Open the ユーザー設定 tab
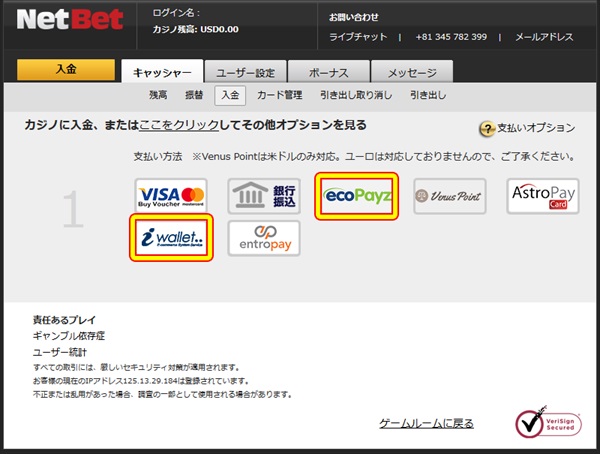The height and width of the screenshot is (454, 600). (x=245, y=72)
